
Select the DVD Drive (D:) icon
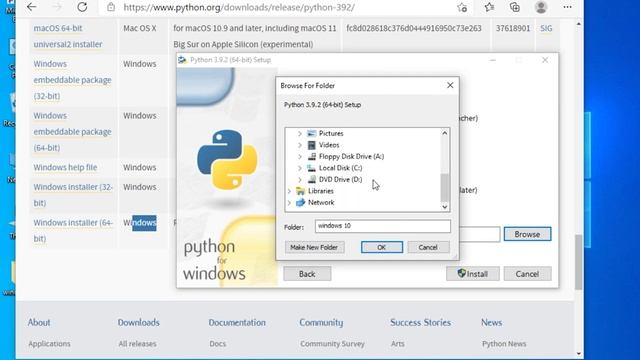pos(311,179)
